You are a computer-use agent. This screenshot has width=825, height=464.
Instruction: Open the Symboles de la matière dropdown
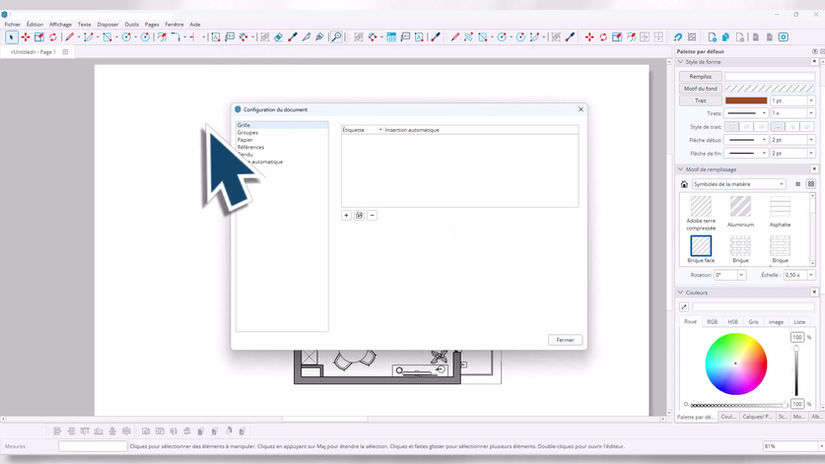click(738, 184)
